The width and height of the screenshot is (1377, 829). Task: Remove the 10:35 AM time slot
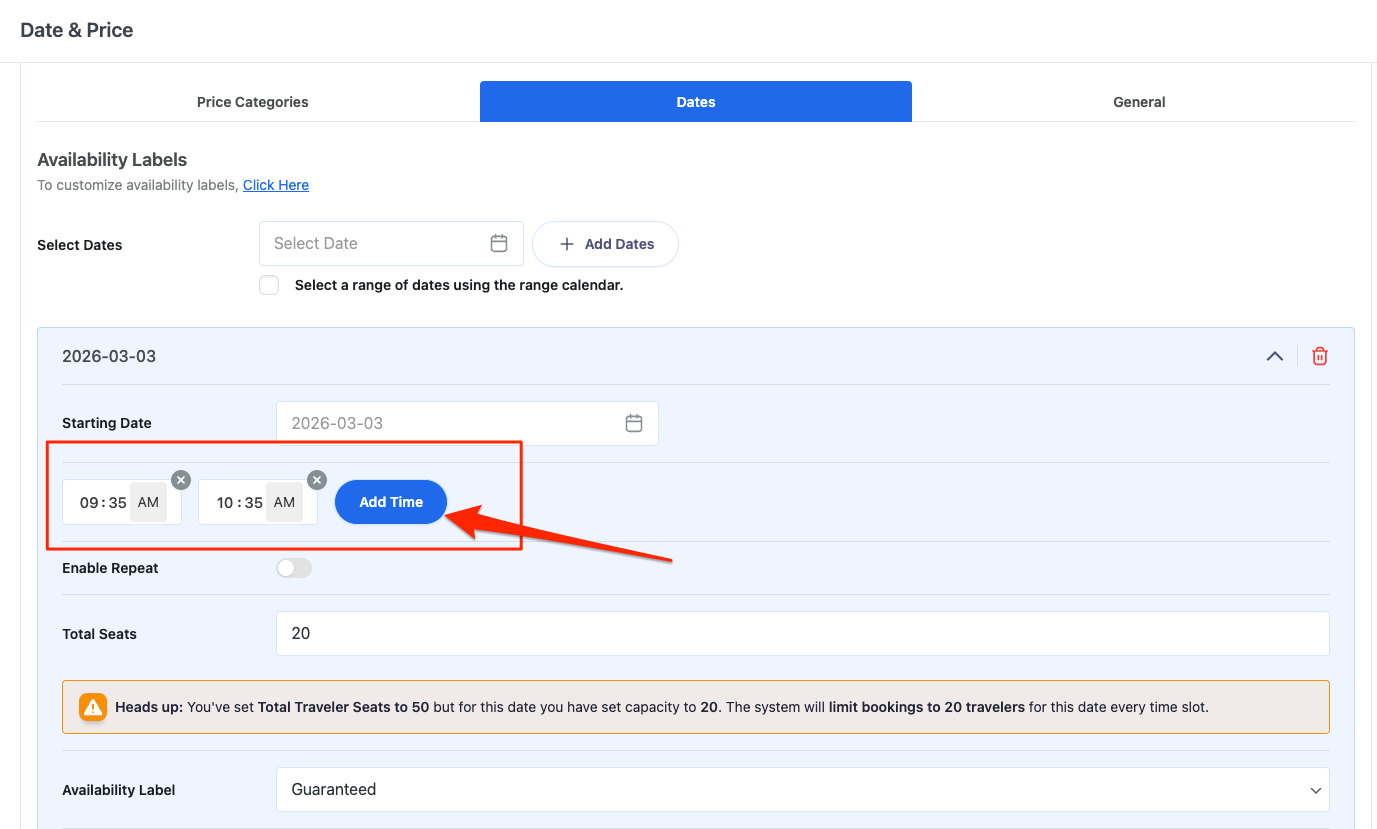tap(316, 480)
